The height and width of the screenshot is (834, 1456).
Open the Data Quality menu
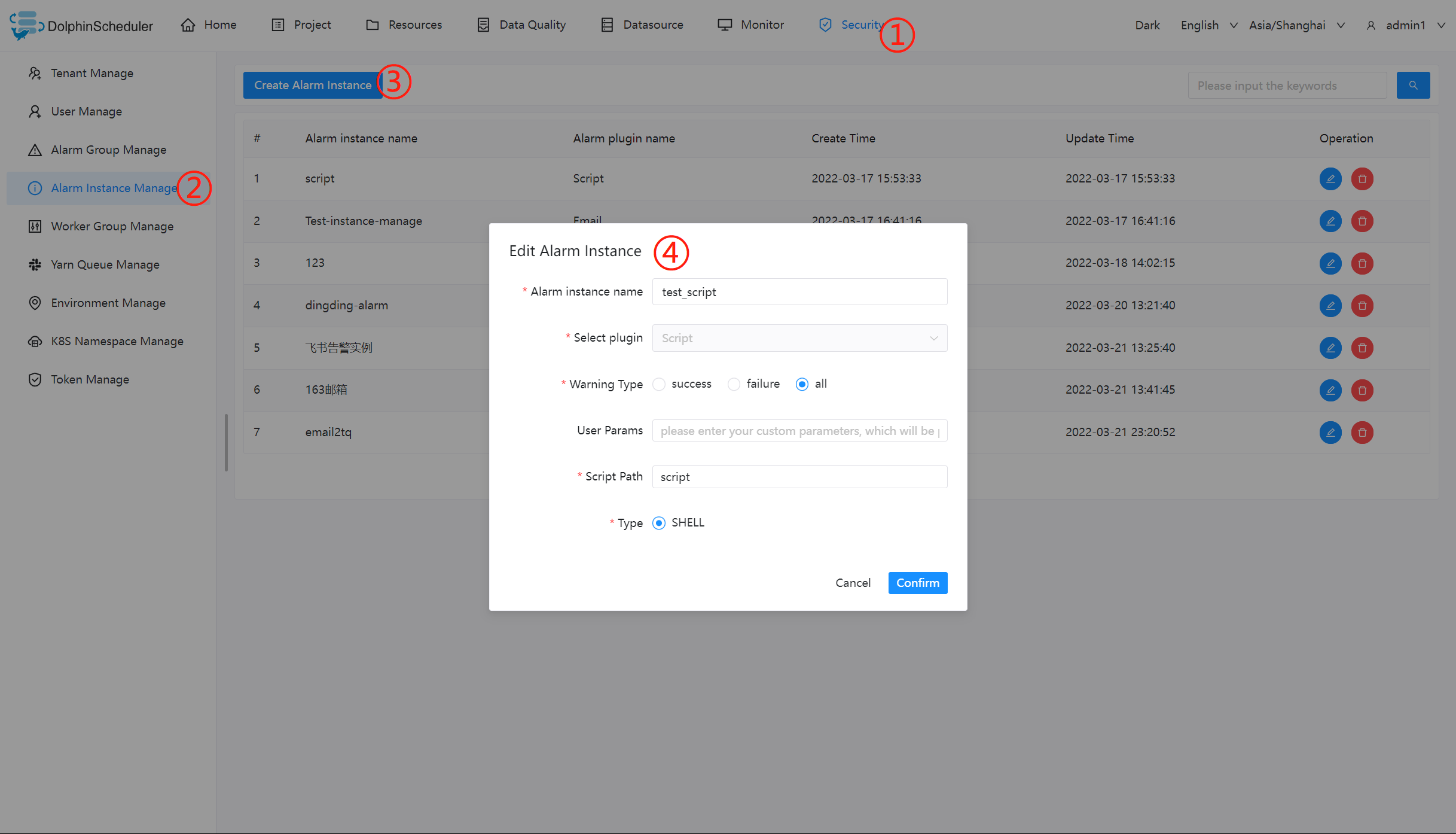pos(521,25)
